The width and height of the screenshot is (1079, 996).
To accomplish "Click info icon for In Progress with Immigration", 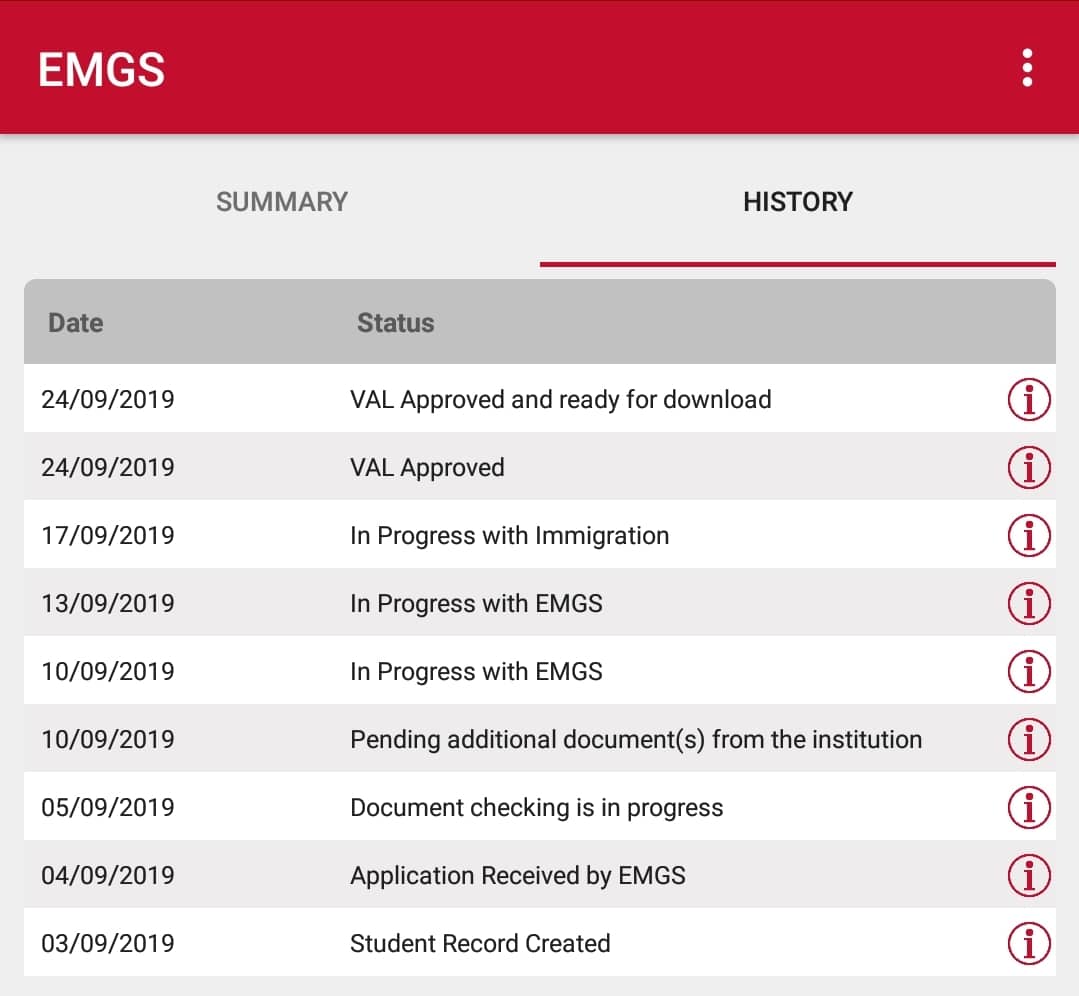I will [1028, 535].
